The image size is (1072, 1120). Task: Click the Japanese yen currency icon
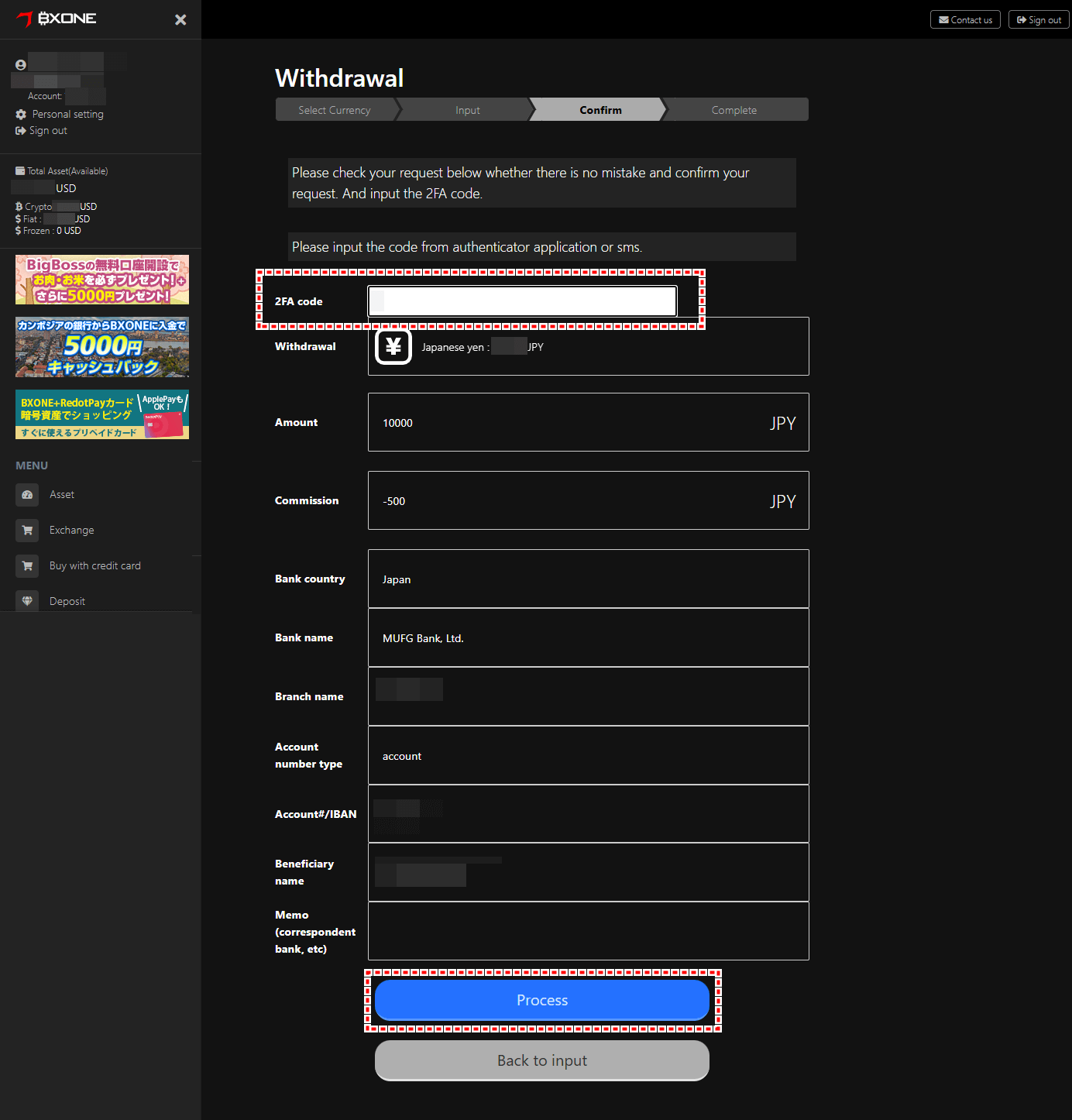[393, 346]
